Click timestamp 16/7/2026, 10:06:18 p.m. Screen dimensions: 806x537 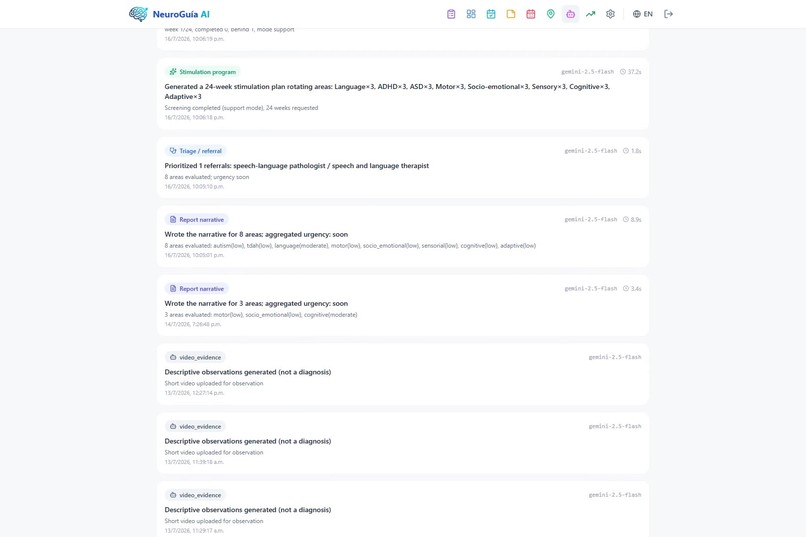click(x=194, y=118)
